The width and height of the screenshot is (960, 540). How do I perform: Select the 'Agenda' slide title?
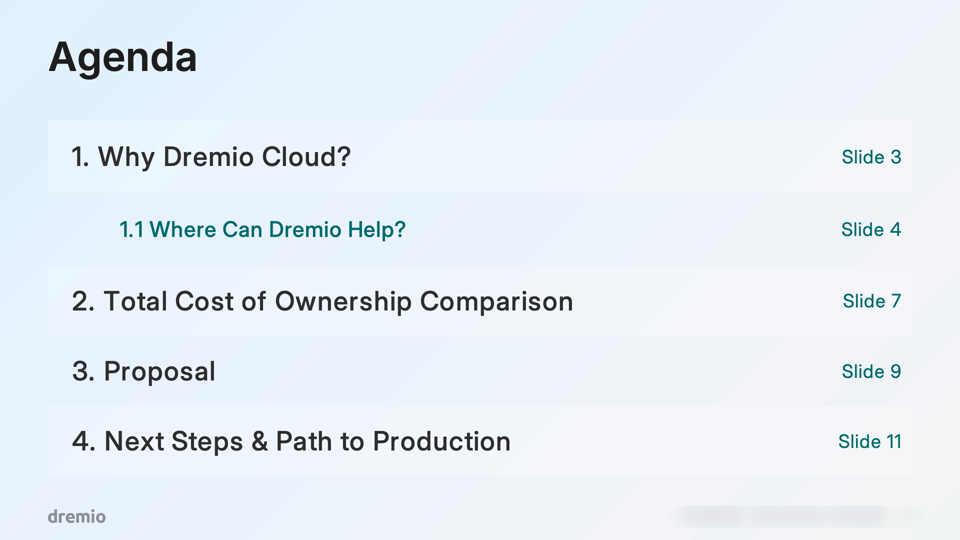pos(122,58)
